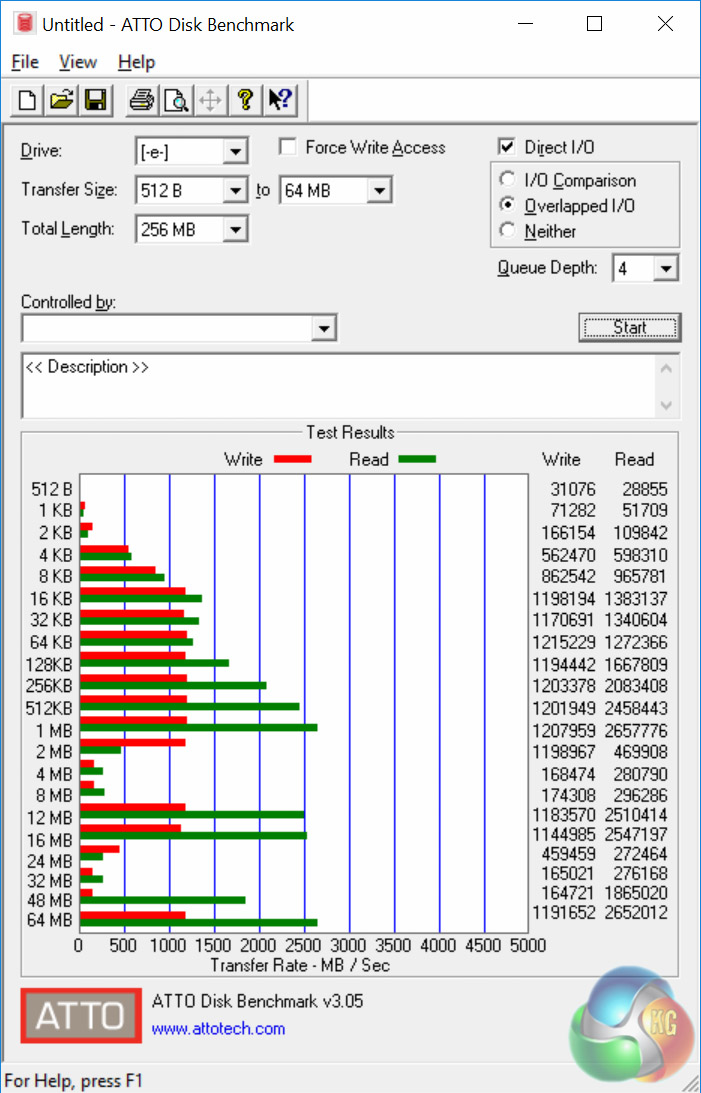Click the 4 KB write value 562470
The image size is (701, 1093).
pos(569,556)
